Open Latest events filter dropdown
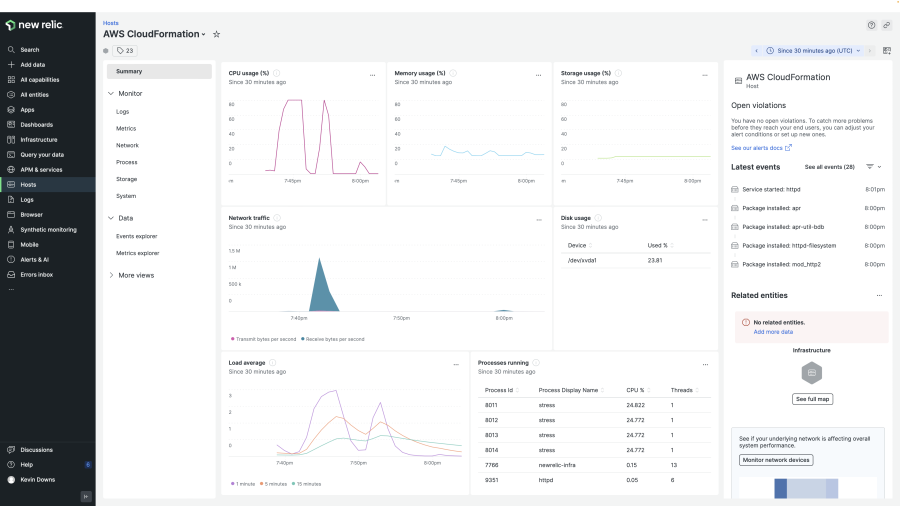The image size is (900, 506). pos(874,167)
